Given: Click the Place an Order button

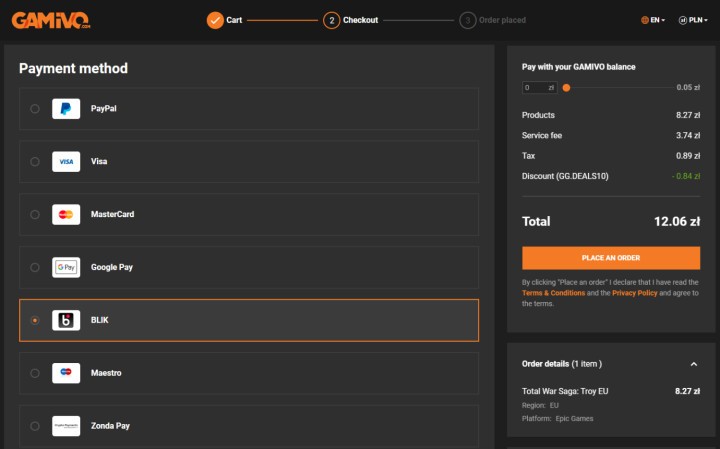Looking at the screenshot, I should pos(611,258).
